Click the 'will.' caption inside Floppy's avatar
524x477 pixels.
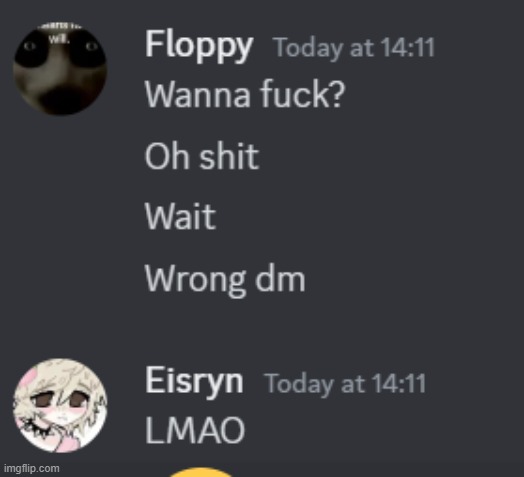click(59, 39)
